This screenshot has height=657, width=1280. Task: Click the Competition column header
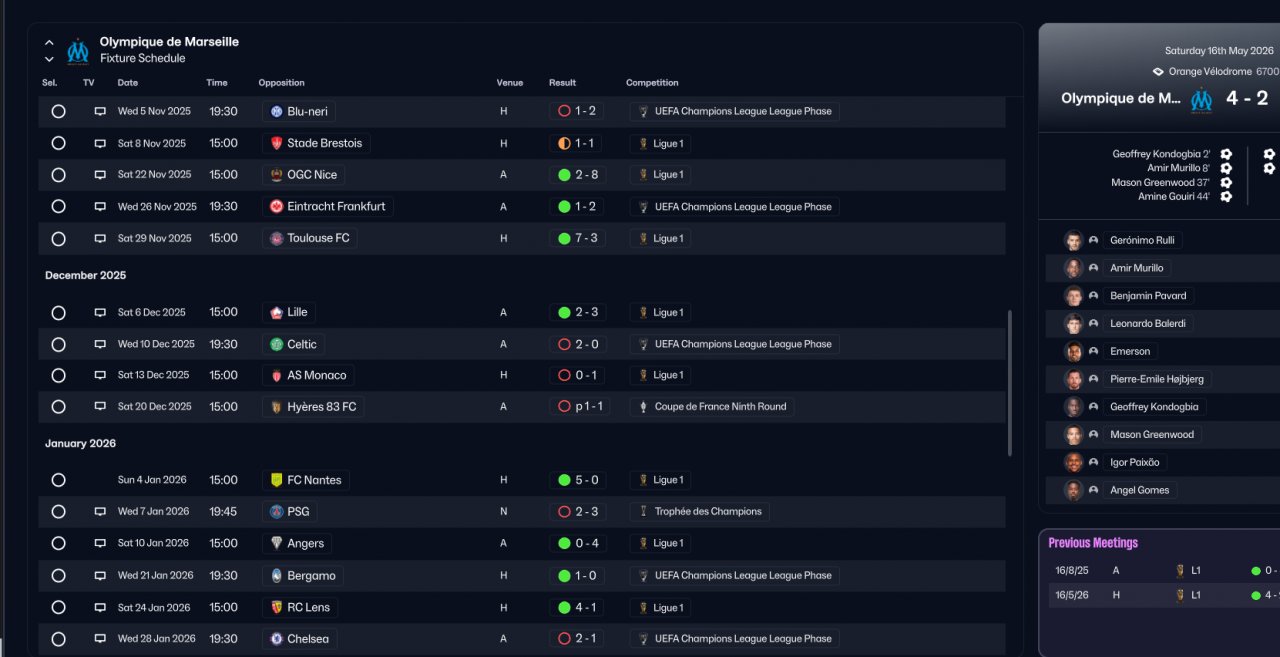click(x=652, y=83)
